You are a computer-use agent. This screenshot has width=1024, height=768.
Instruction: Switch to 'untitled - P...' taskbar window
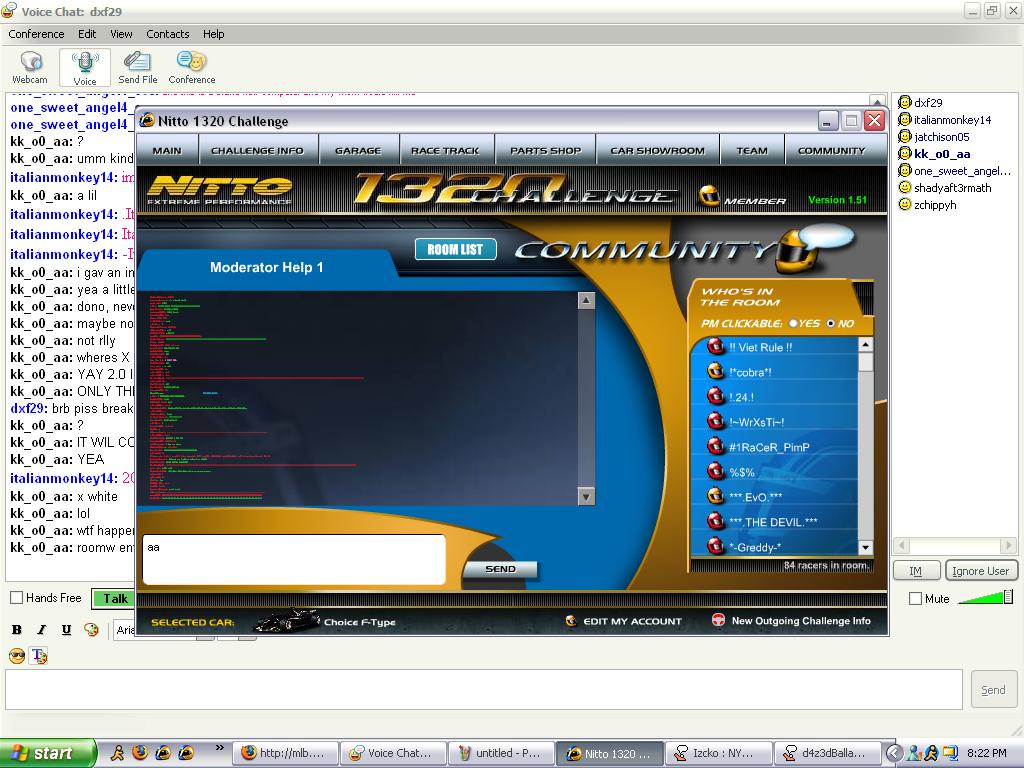point(501,753)
